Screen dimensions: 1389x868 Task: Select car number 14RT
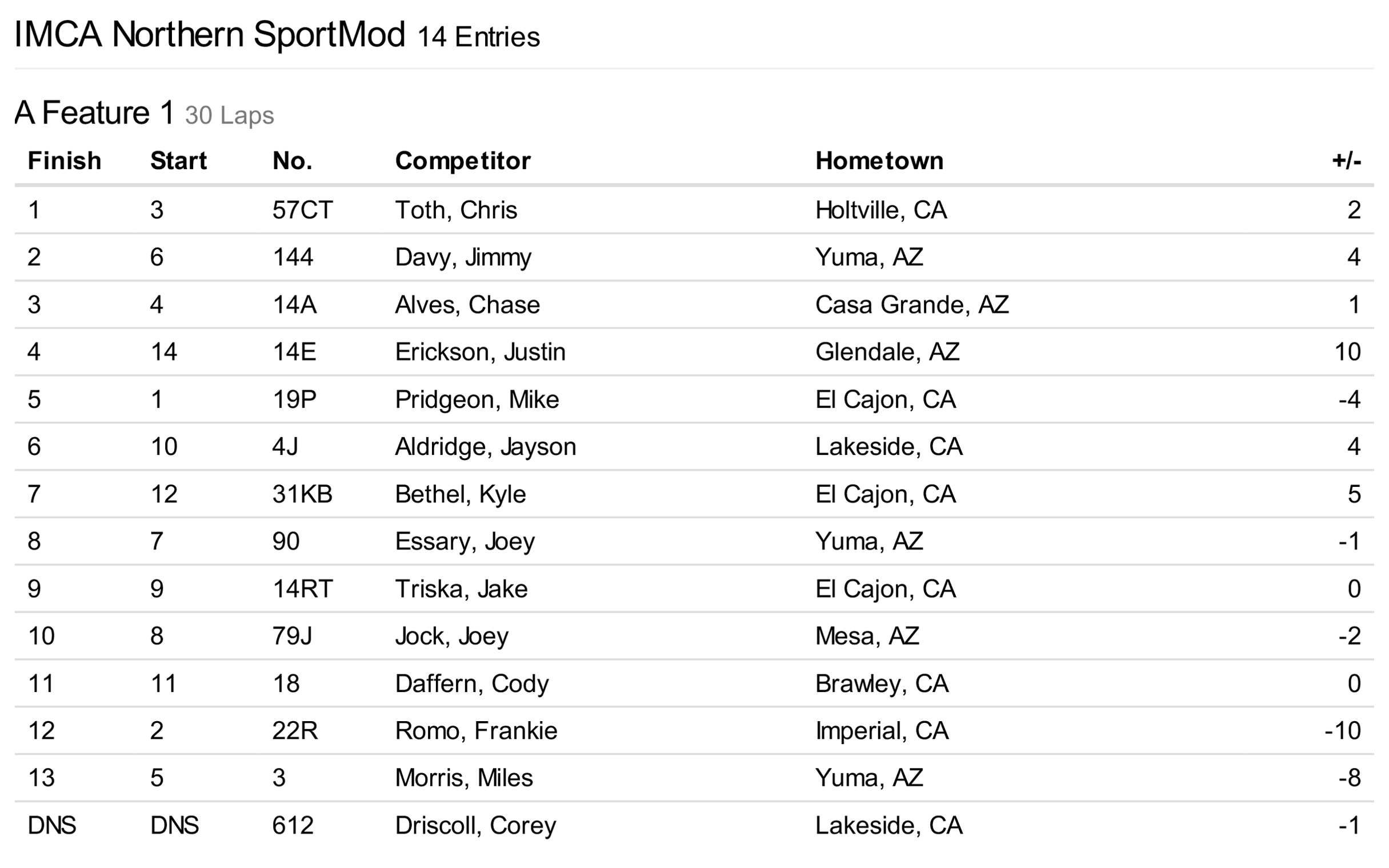click(x=302, y=589)
